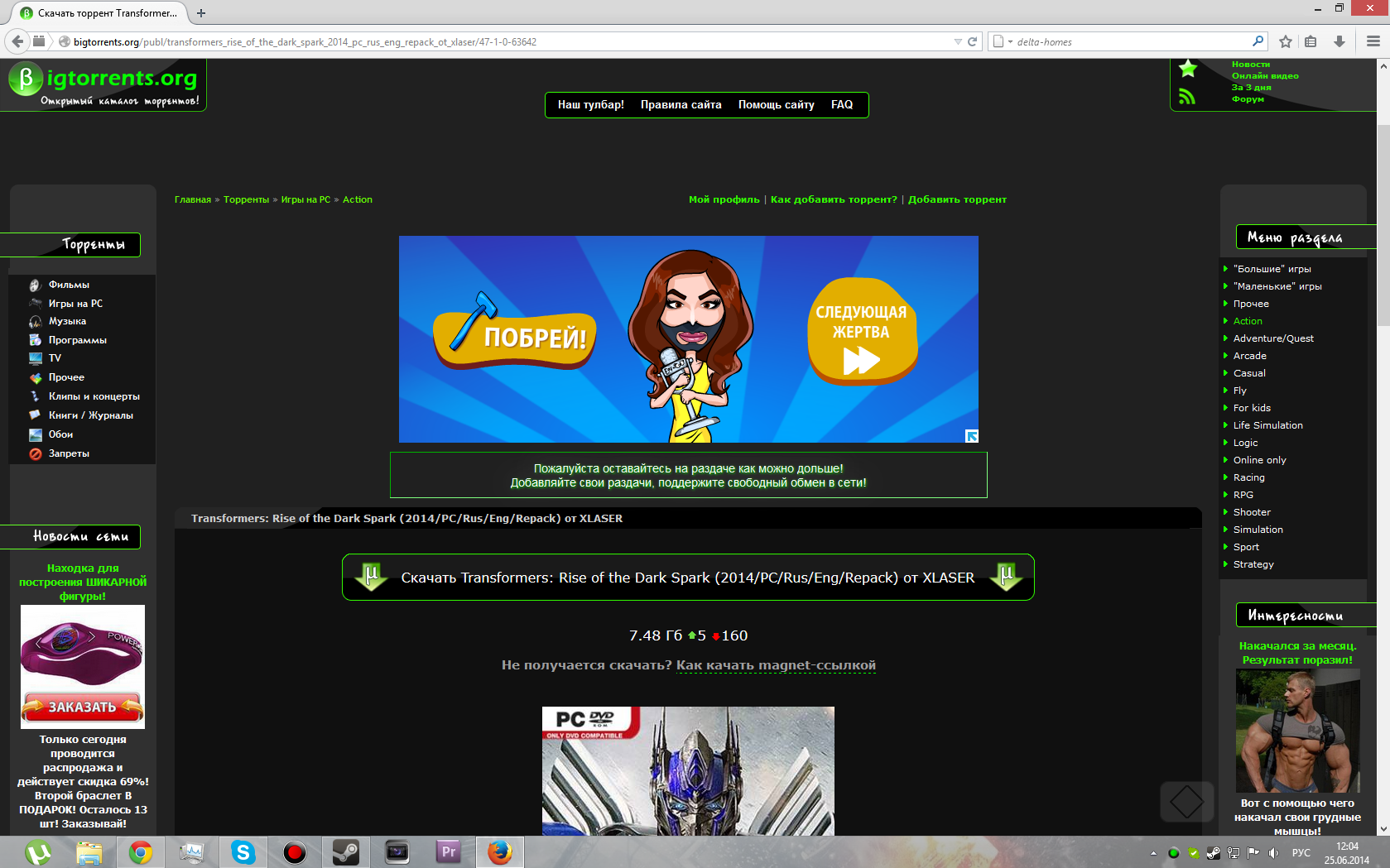Open Steam from the taskbar
The image size is (1390, 868).
(346, 852)
